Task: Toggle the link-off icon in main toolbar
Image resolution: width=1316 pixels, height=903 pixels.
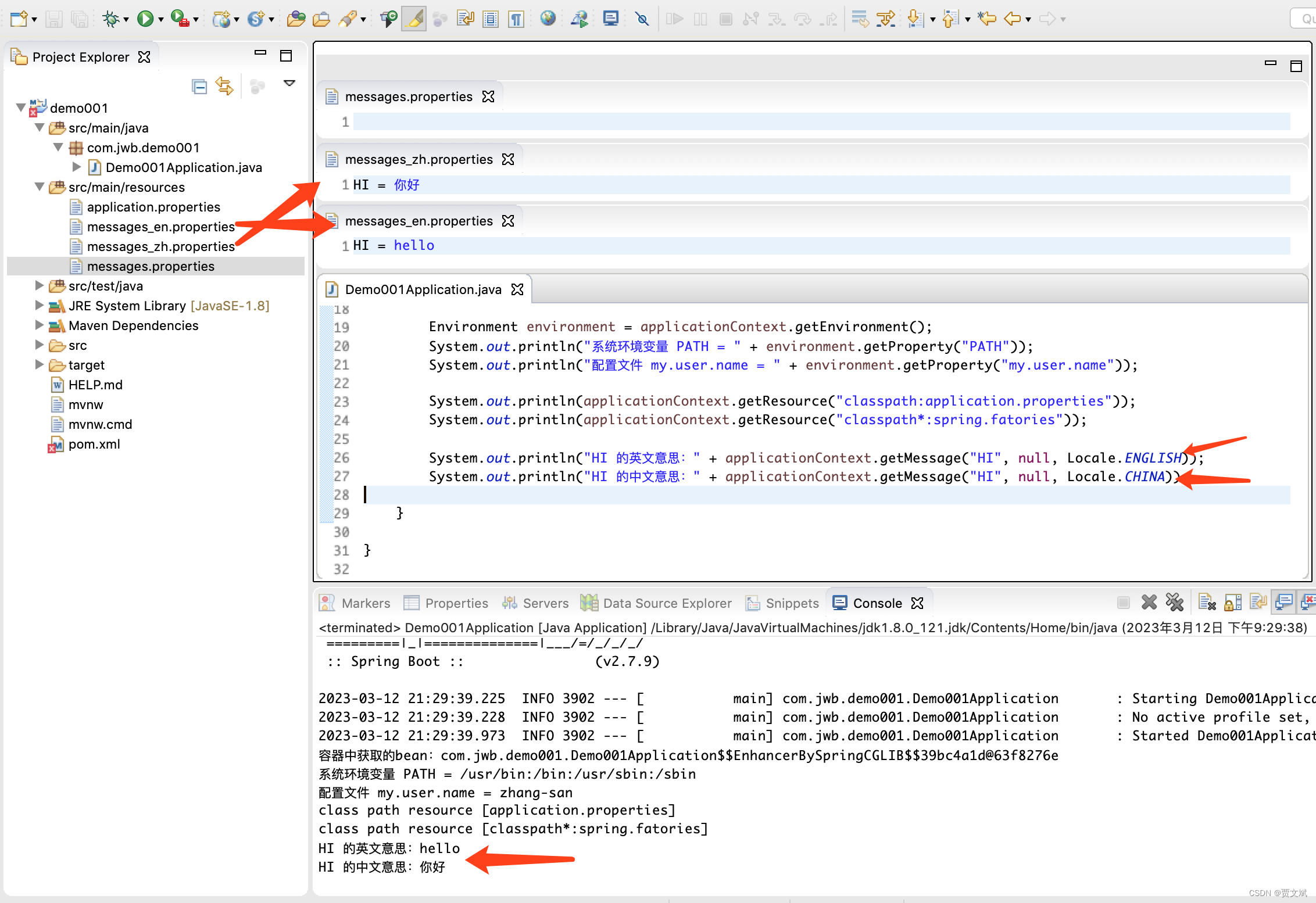Action: point(642,19)
